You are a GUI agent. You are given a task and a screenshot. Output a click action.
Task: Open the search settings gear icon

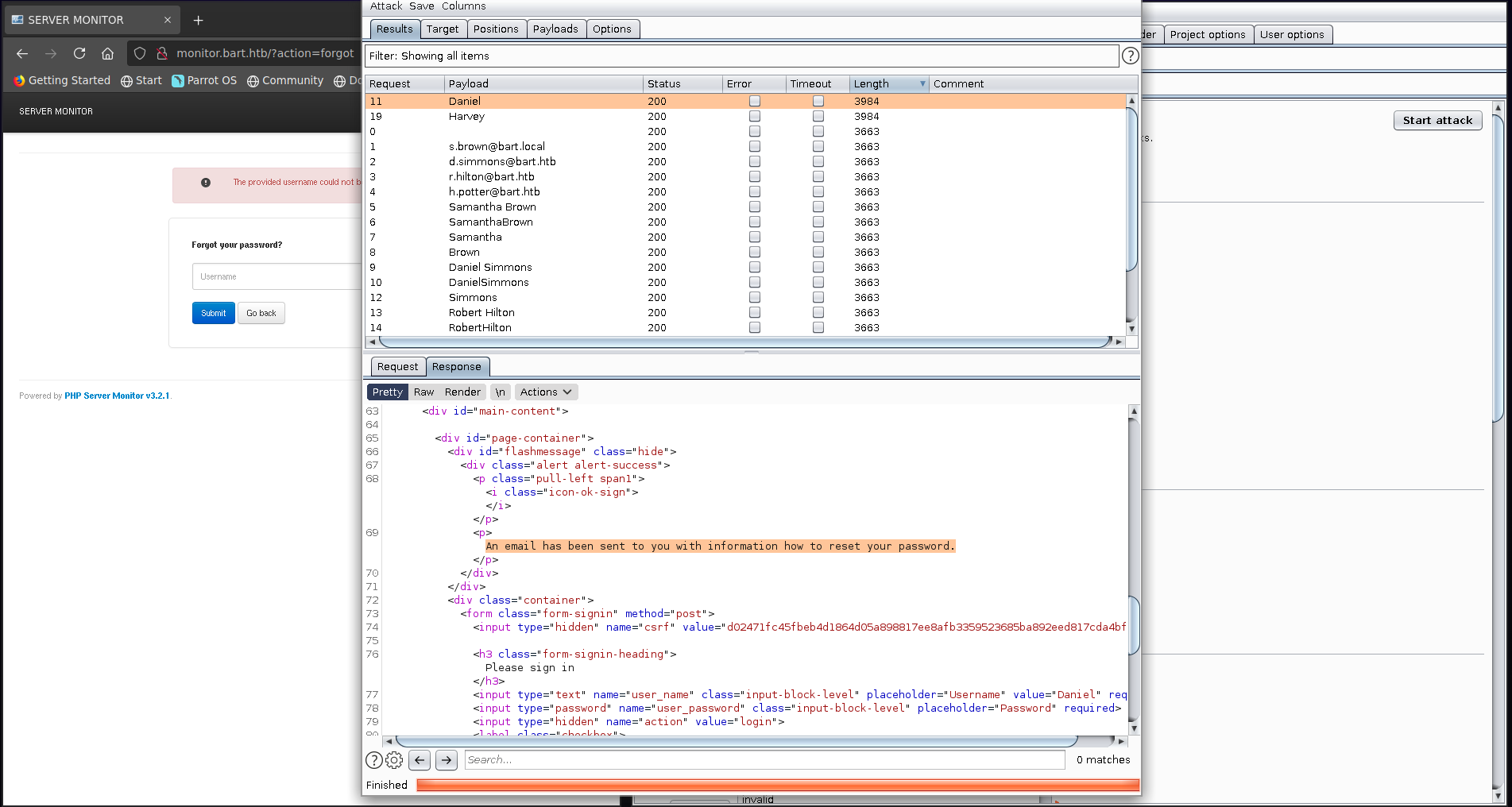tap(394, 760)
